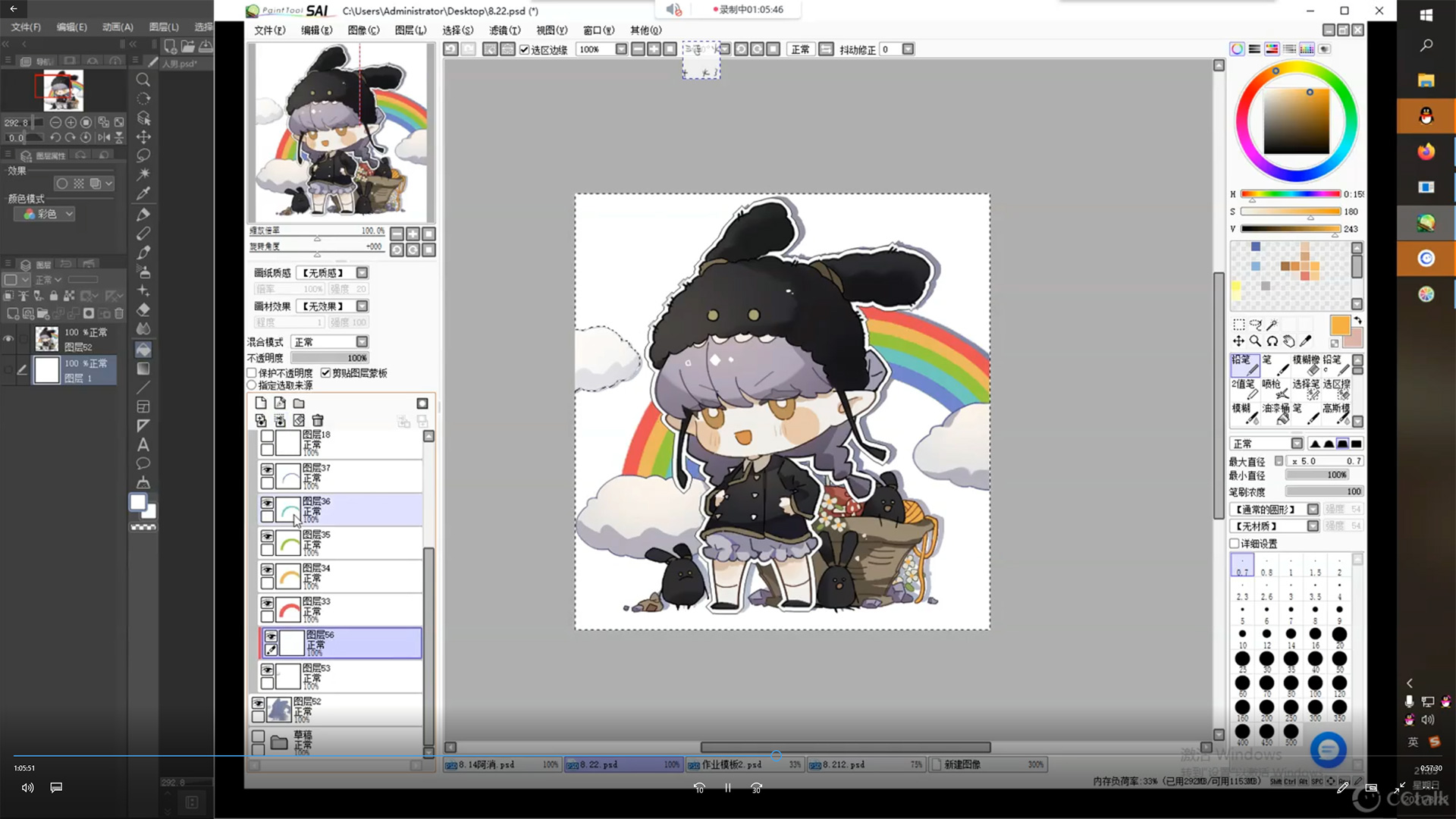Hide layer 图层35 via its eye icon
Screen dimensions: 1456x819
pyautogui.click(x=267, y=537)
